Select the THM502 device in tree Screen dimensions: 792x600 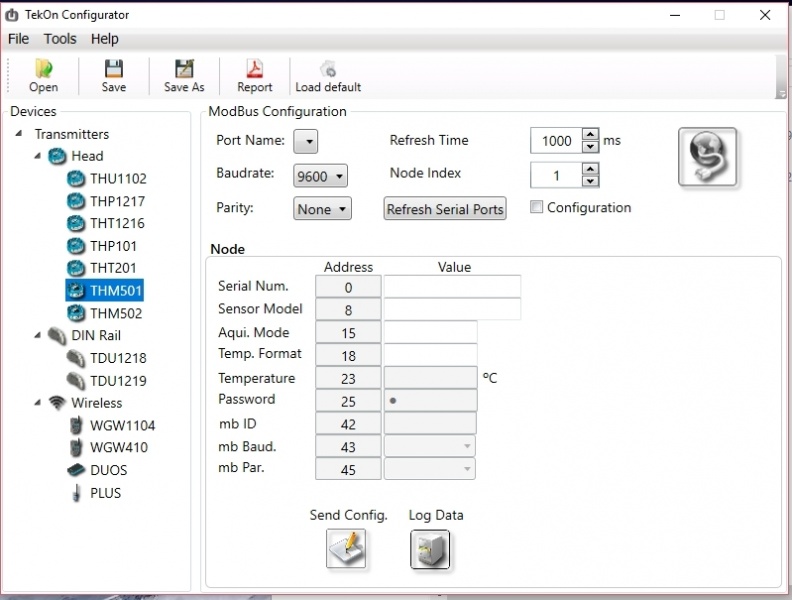(116, 313)
